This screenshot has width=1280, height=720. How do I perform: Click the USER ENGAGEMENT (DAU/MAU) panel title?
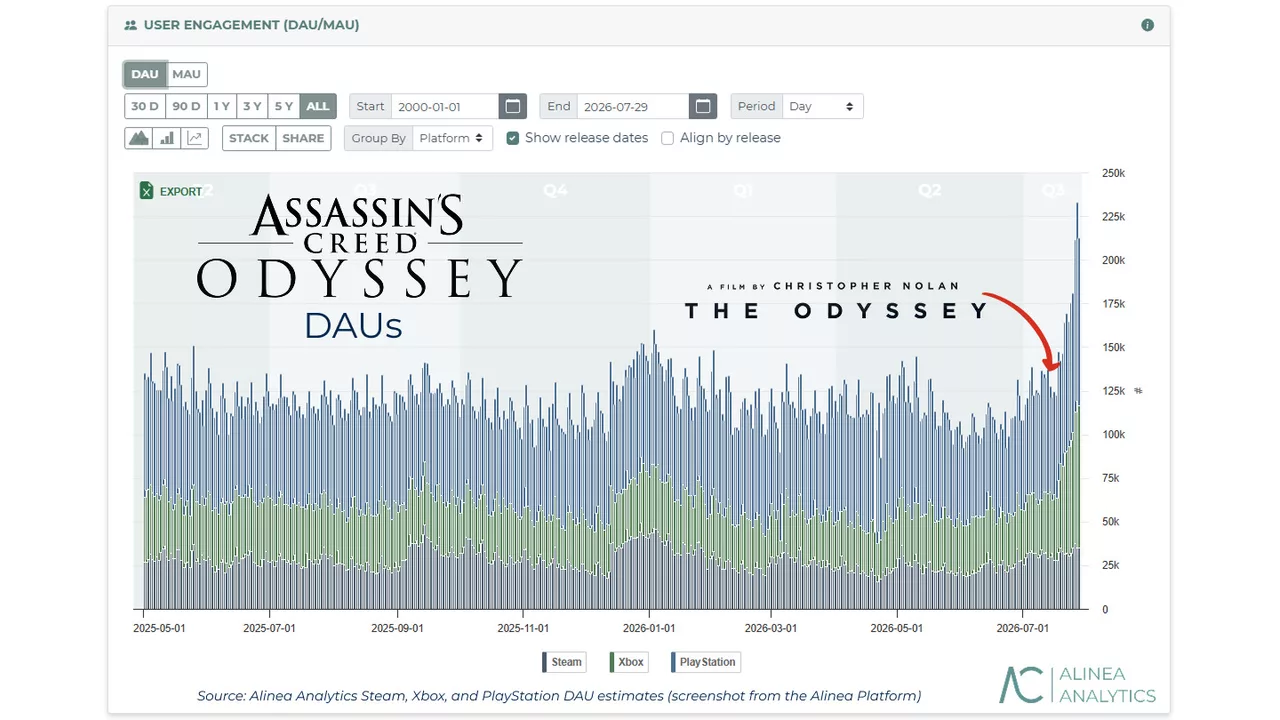click(251, 25)
